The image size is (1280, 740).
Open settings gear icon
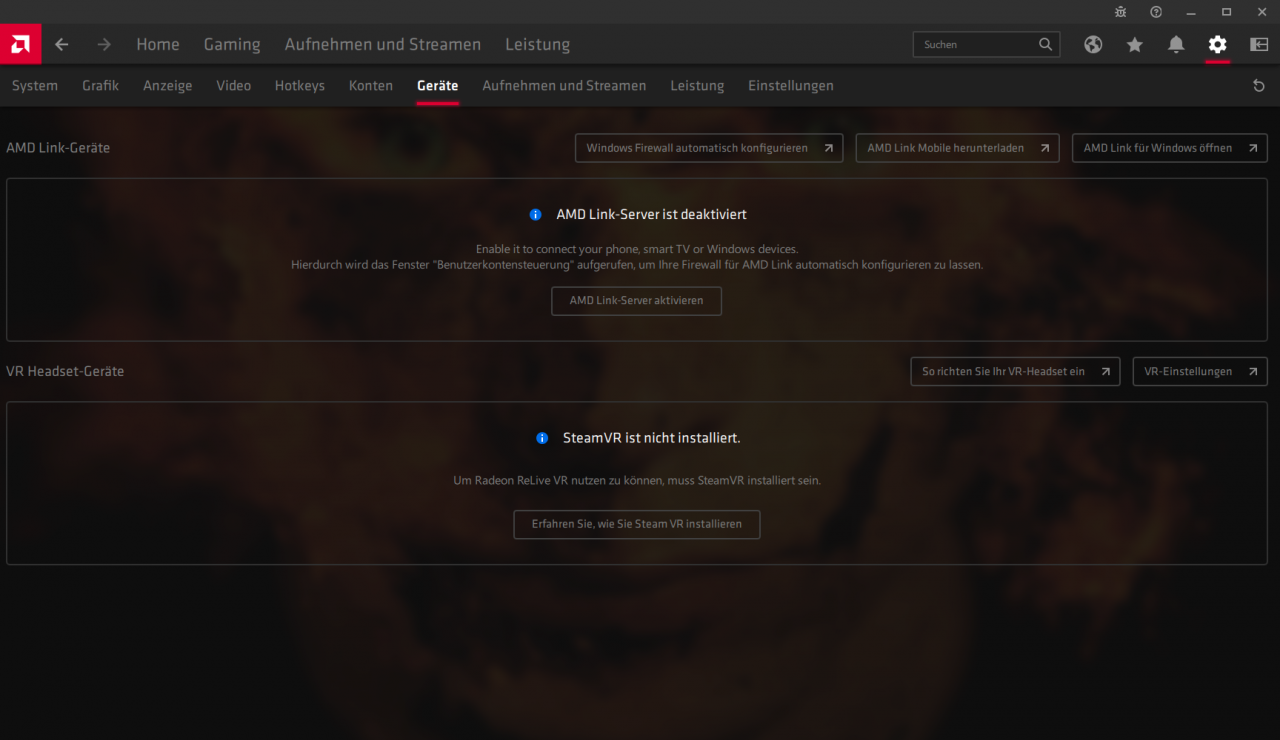[x=1217, y=44]
